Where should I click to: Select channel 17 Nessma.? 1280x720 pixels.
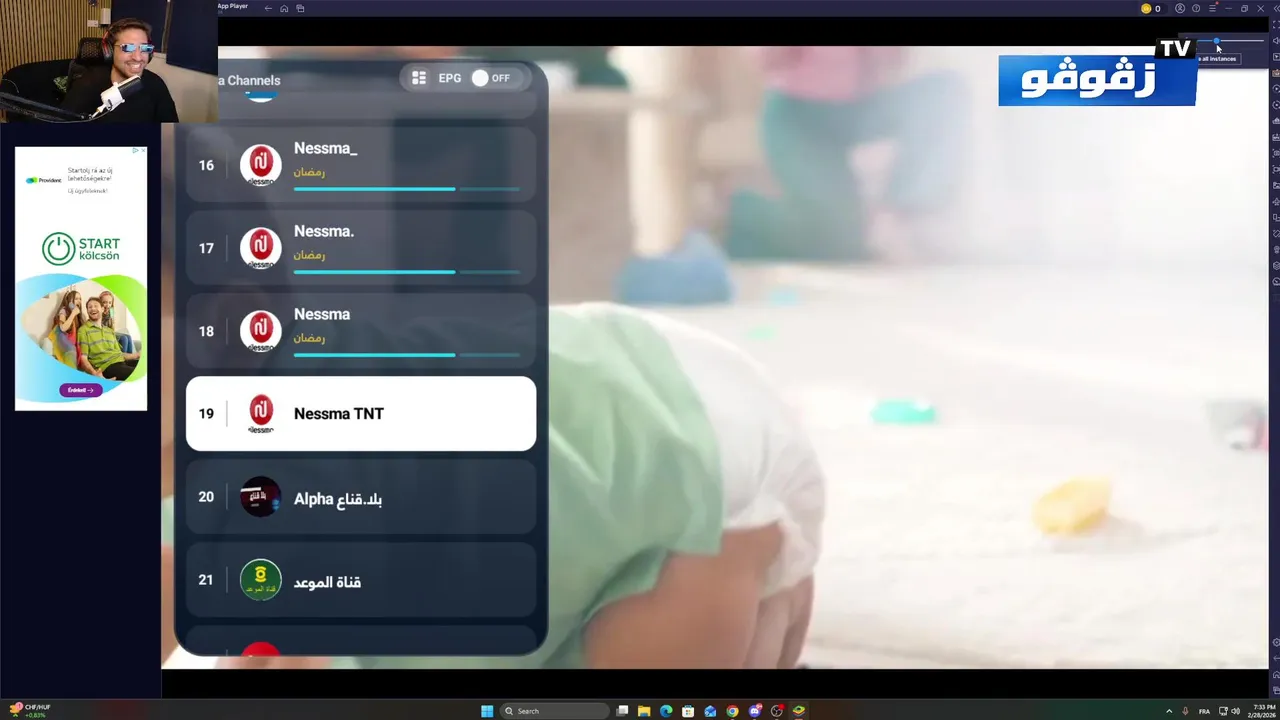[x=361, y=248]
